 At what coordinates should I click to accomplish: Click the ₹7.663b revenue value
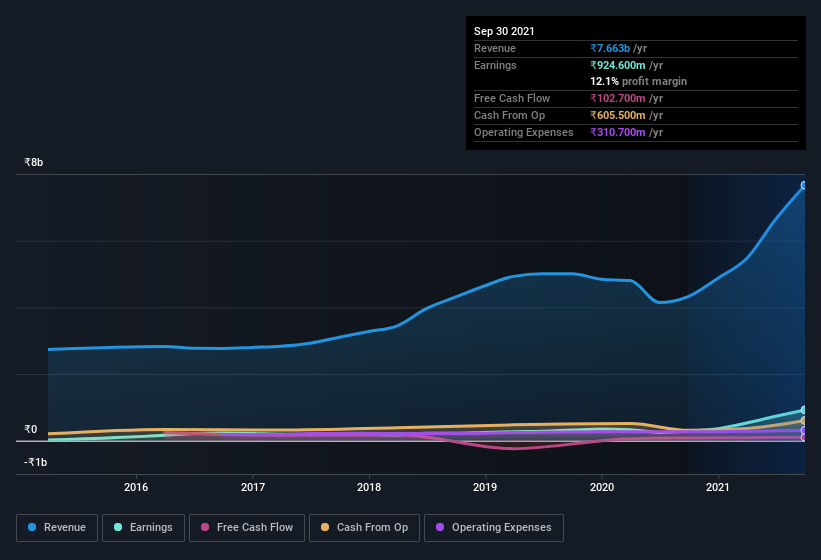coord(610,48)
